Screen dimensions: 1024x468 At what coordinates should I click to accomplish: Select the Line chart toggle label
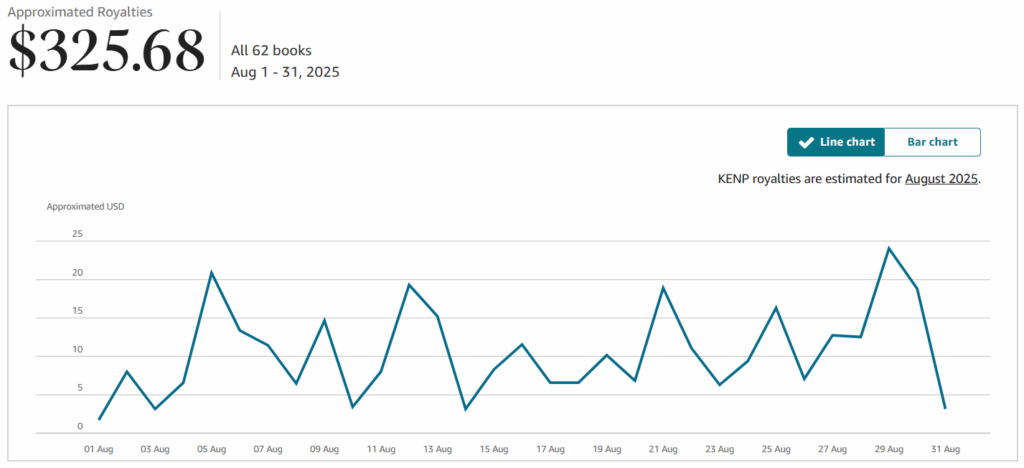tap(847, 142)
